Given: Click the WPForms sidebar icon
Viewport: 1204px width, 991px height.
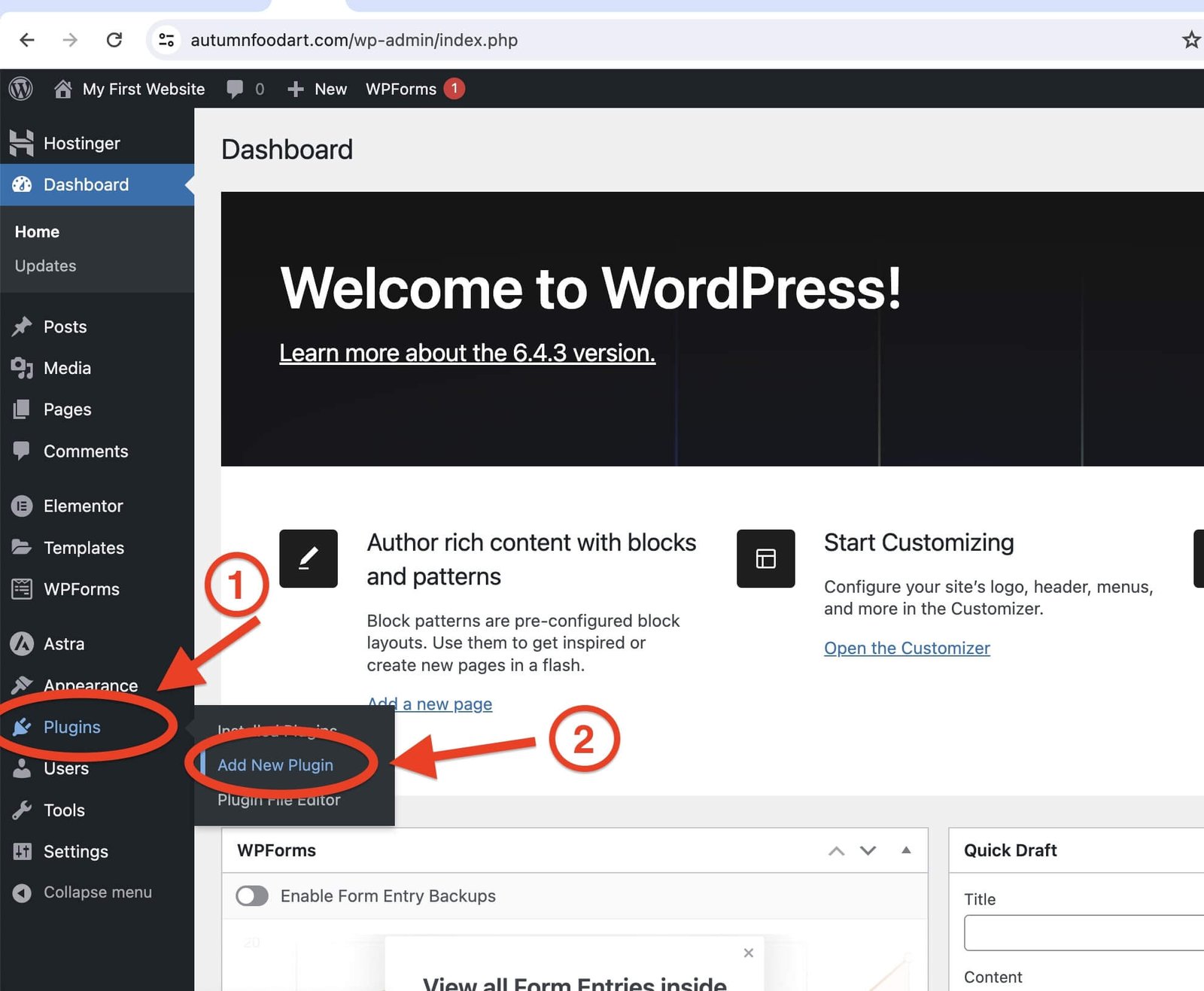Looking at the screenshot, I should tap(22, 589).
